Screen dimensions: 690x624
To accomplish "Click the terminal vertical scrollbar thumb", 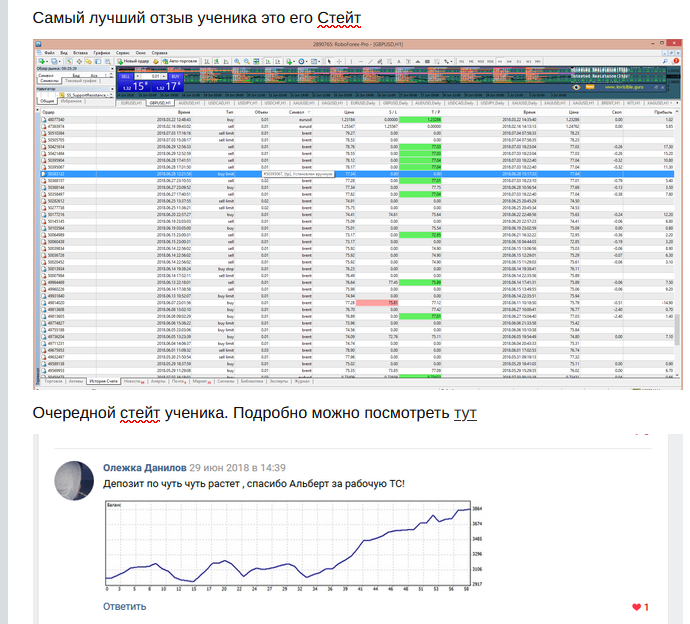I will point(678,330).
